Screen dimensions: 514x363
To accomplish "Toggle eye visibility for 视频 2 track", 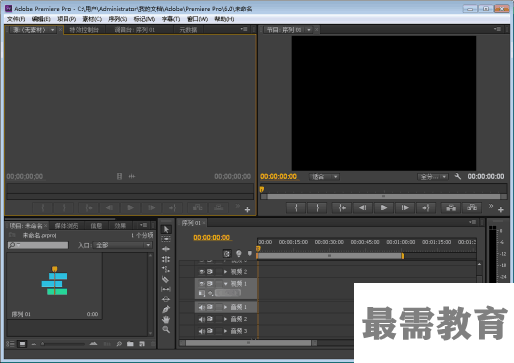I will pyautogui.click(x=202, y=272).
